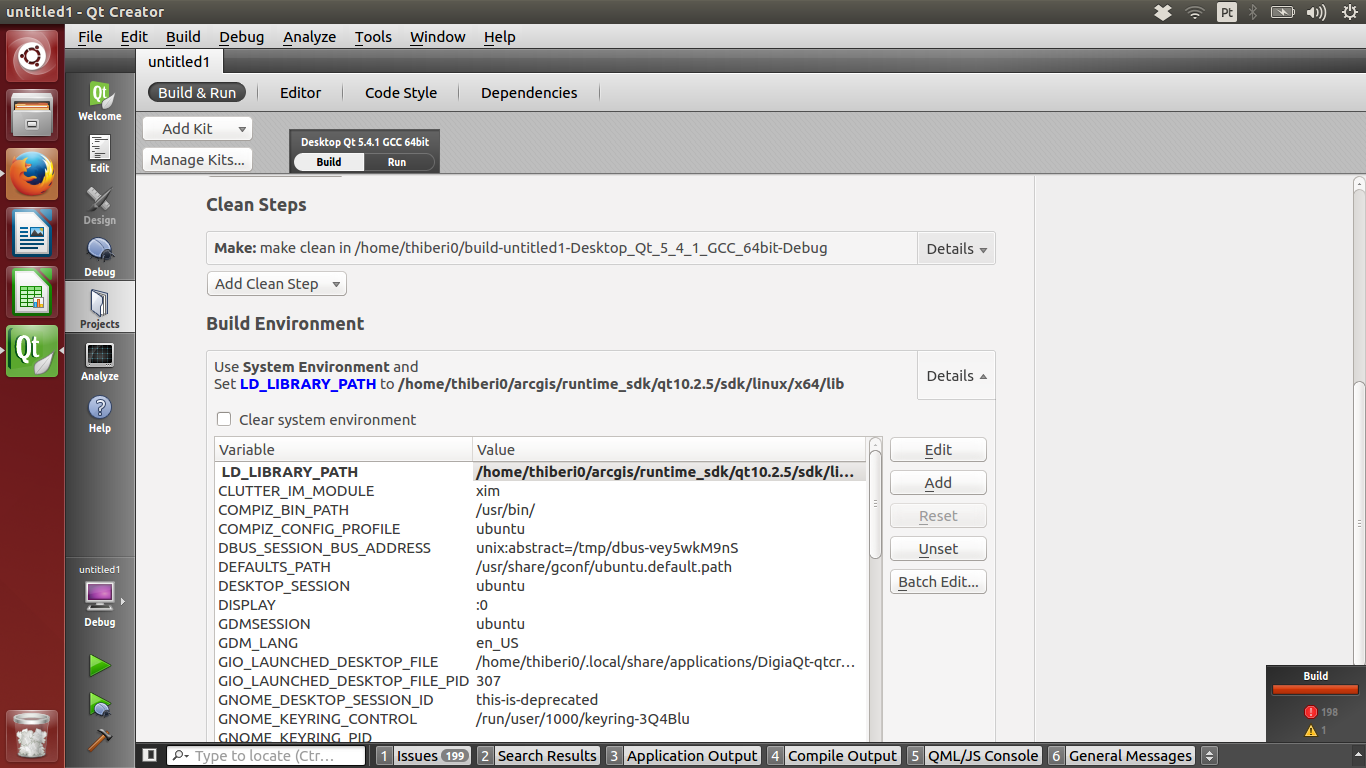Open Welcome mode in Qt Creator sidebar
The image size is (1366, 768).
[100, 101]
